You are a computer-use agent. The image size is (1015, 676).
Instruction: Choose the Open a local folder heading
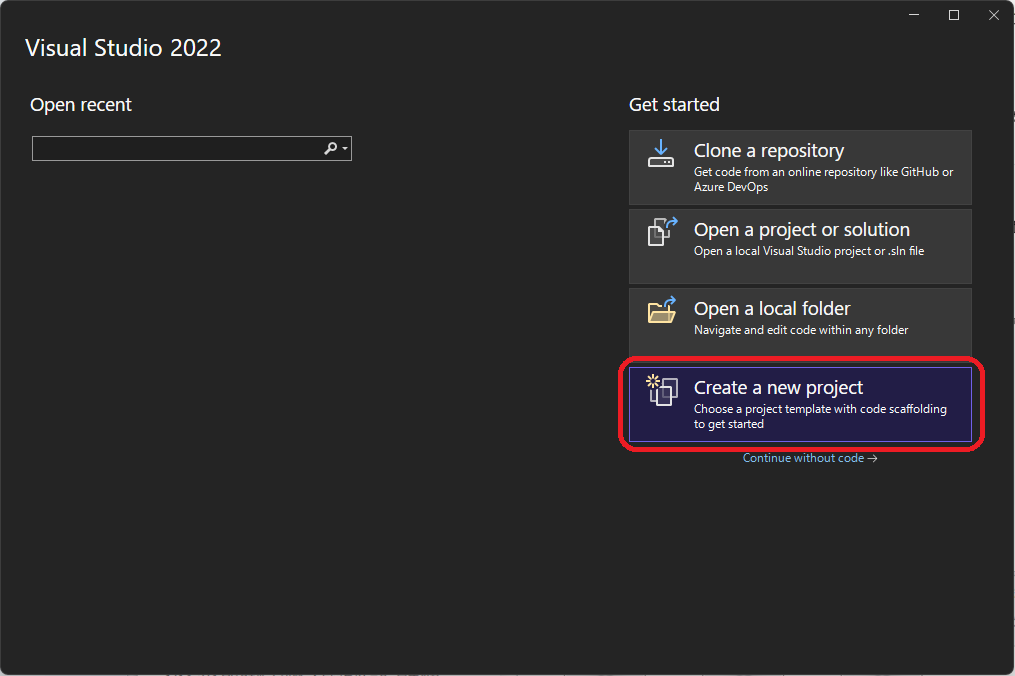coord(772,309)
